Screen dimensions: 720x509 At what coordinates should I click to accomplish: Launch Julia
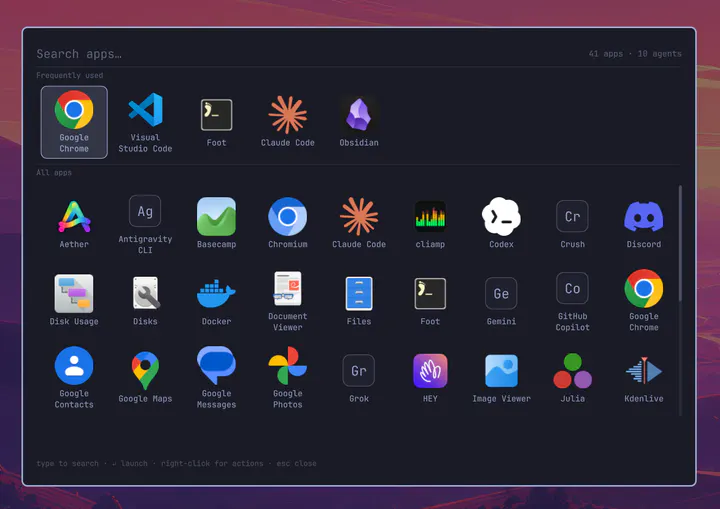coord(572,379)
